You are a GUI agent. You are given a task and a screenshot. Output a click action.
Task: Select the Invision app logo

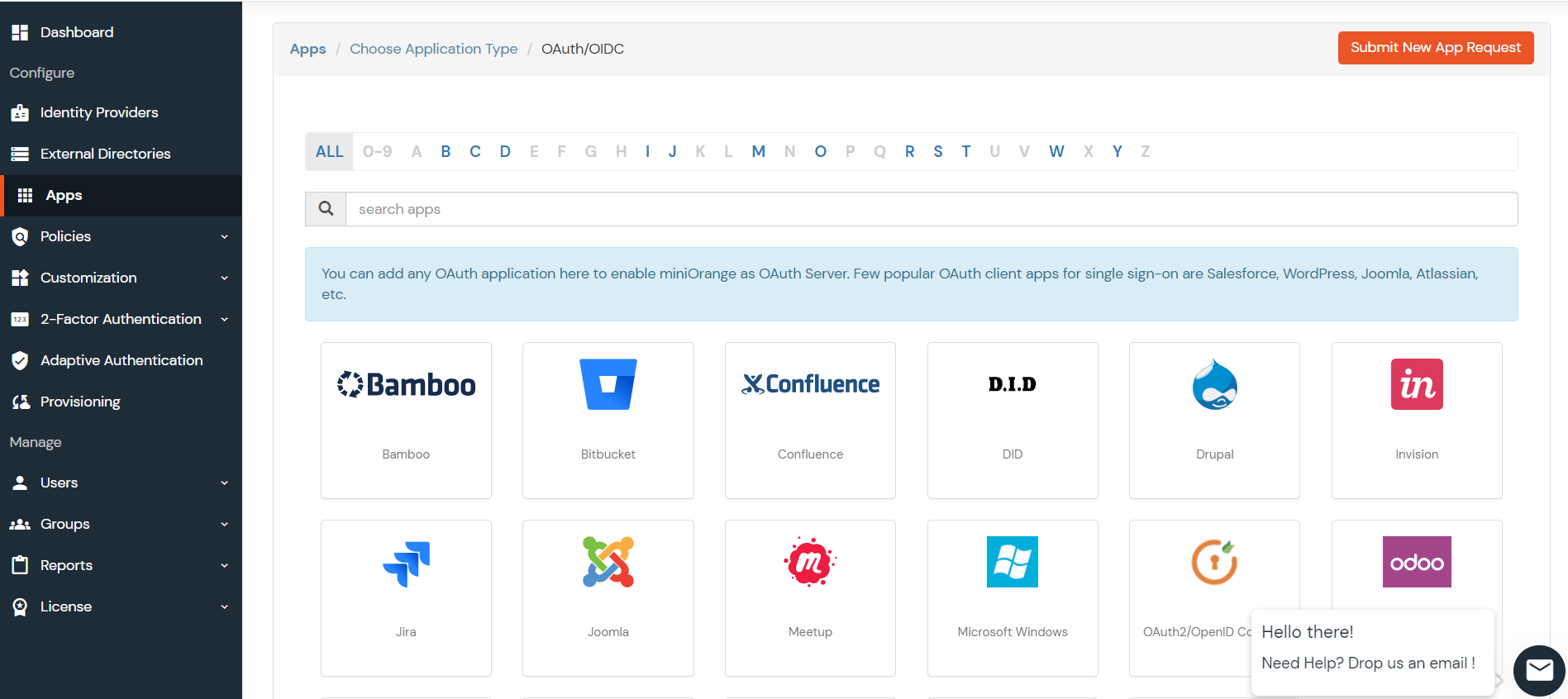pyautogui.click(x=1417, y=384)
